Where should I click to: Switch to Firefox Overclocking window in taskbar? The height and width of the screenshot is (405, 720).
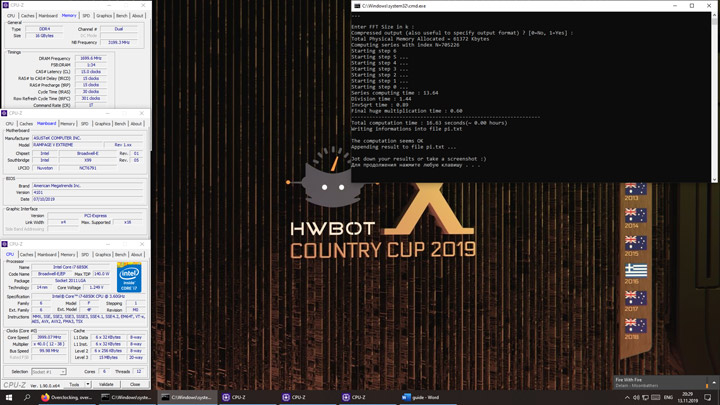[x=67, y=398]
